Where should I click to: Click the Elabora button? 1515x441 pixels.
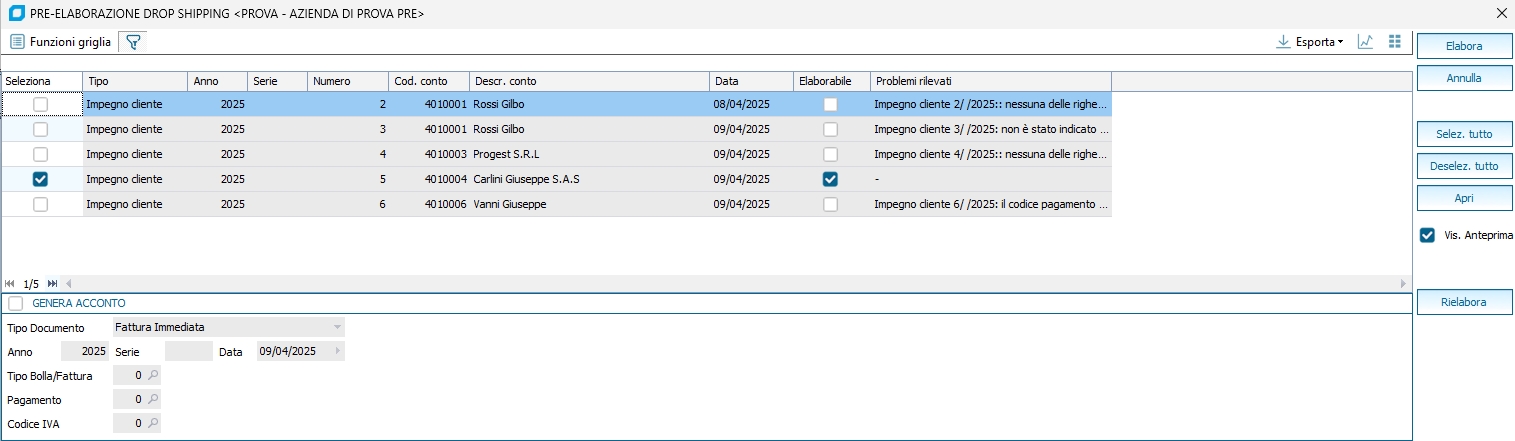point(1464,46)
